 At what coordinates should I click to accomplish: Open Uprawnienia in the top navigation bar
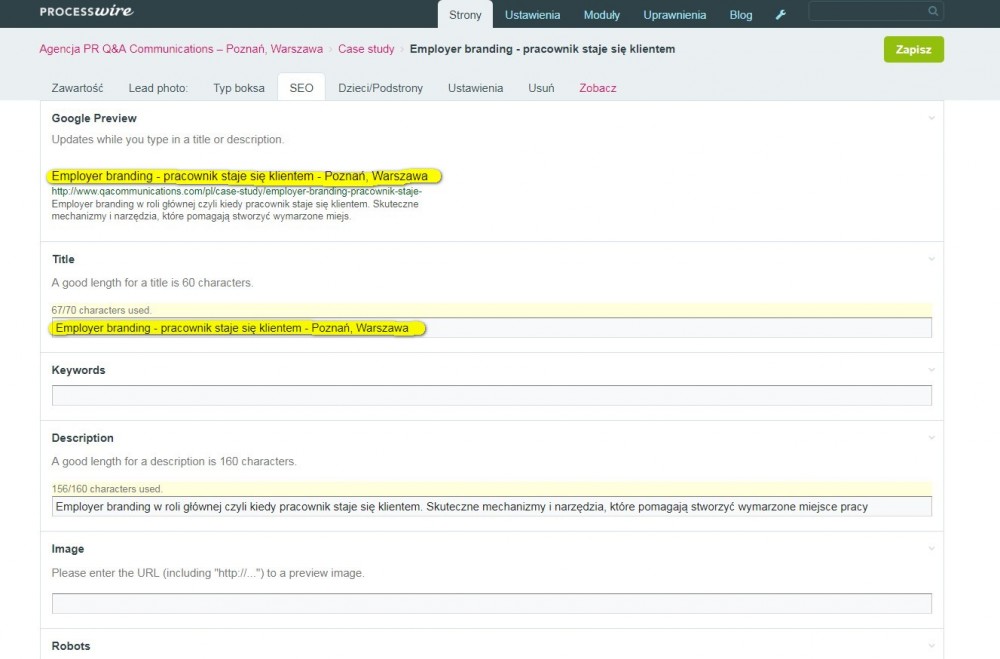[674, 15]
